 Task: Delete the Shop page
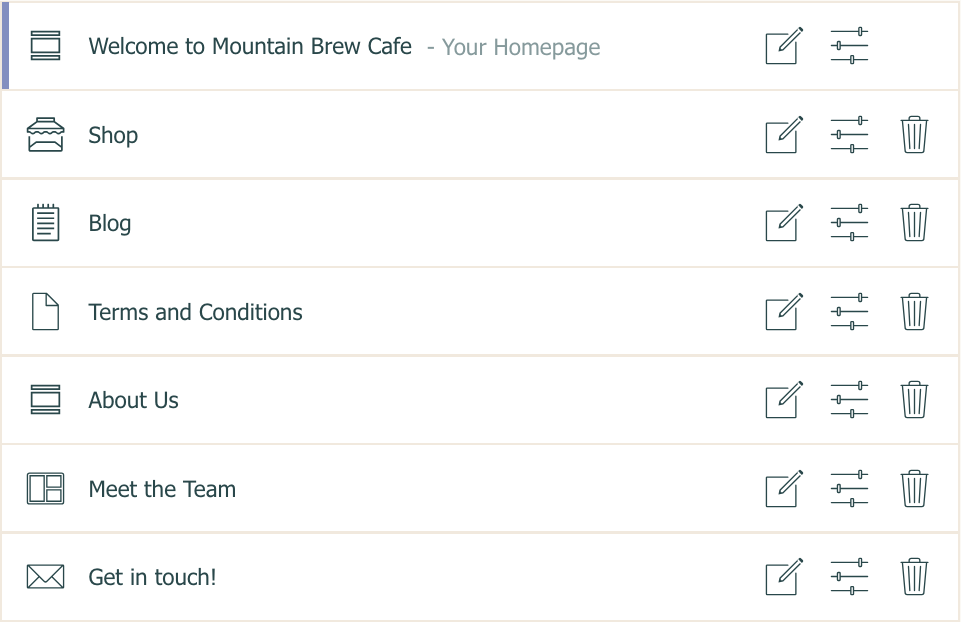[x=914, y=134]
